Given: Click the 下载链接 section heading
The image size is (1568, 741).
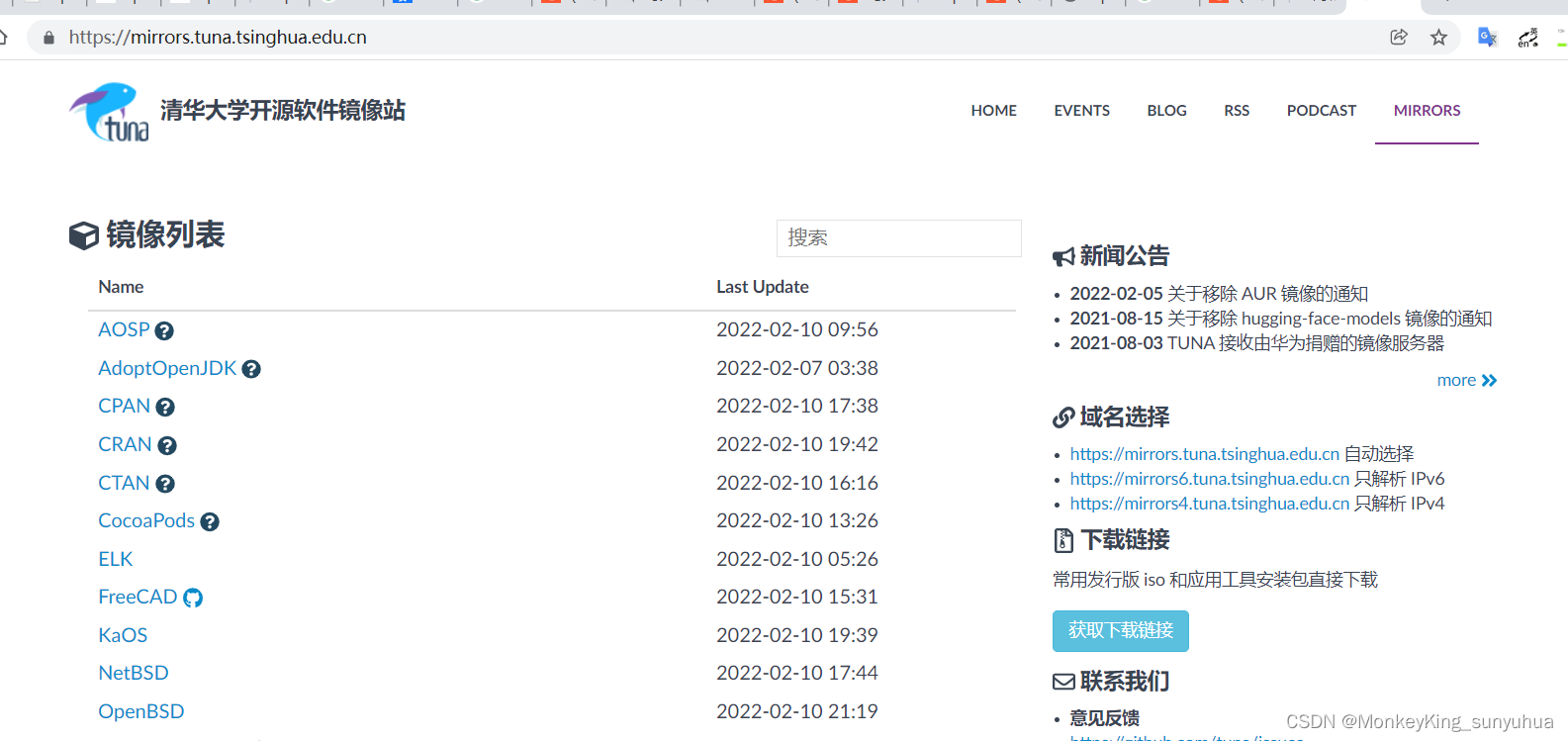Looking at the screenshot, I should click(1112, 540).
